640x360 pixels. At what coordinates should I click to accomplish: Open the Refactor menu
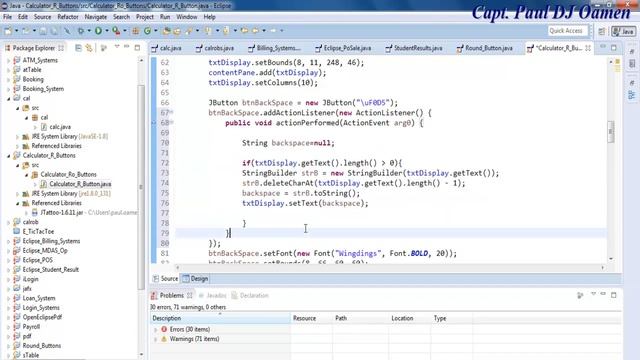point(68,17)
